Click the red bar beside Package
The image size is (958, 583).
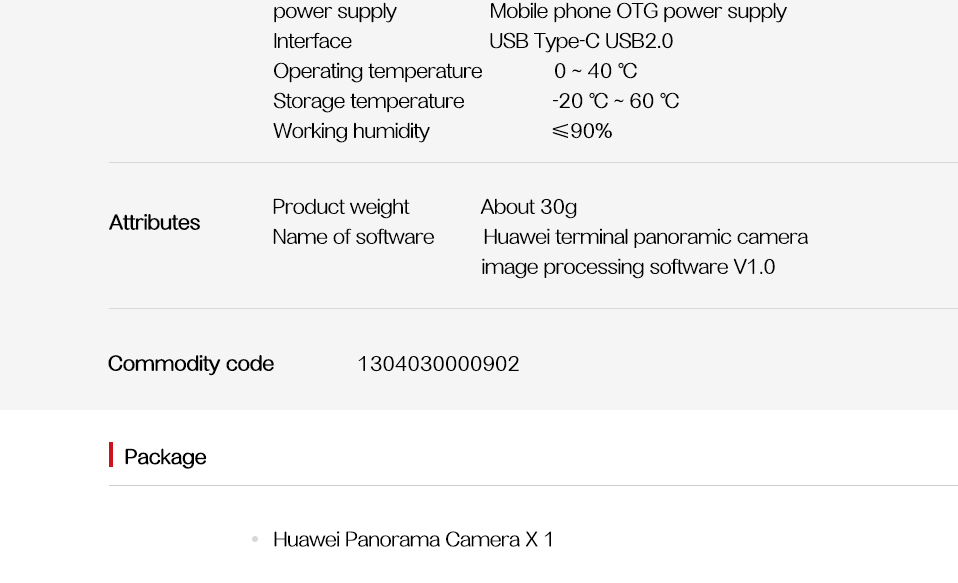111,455
